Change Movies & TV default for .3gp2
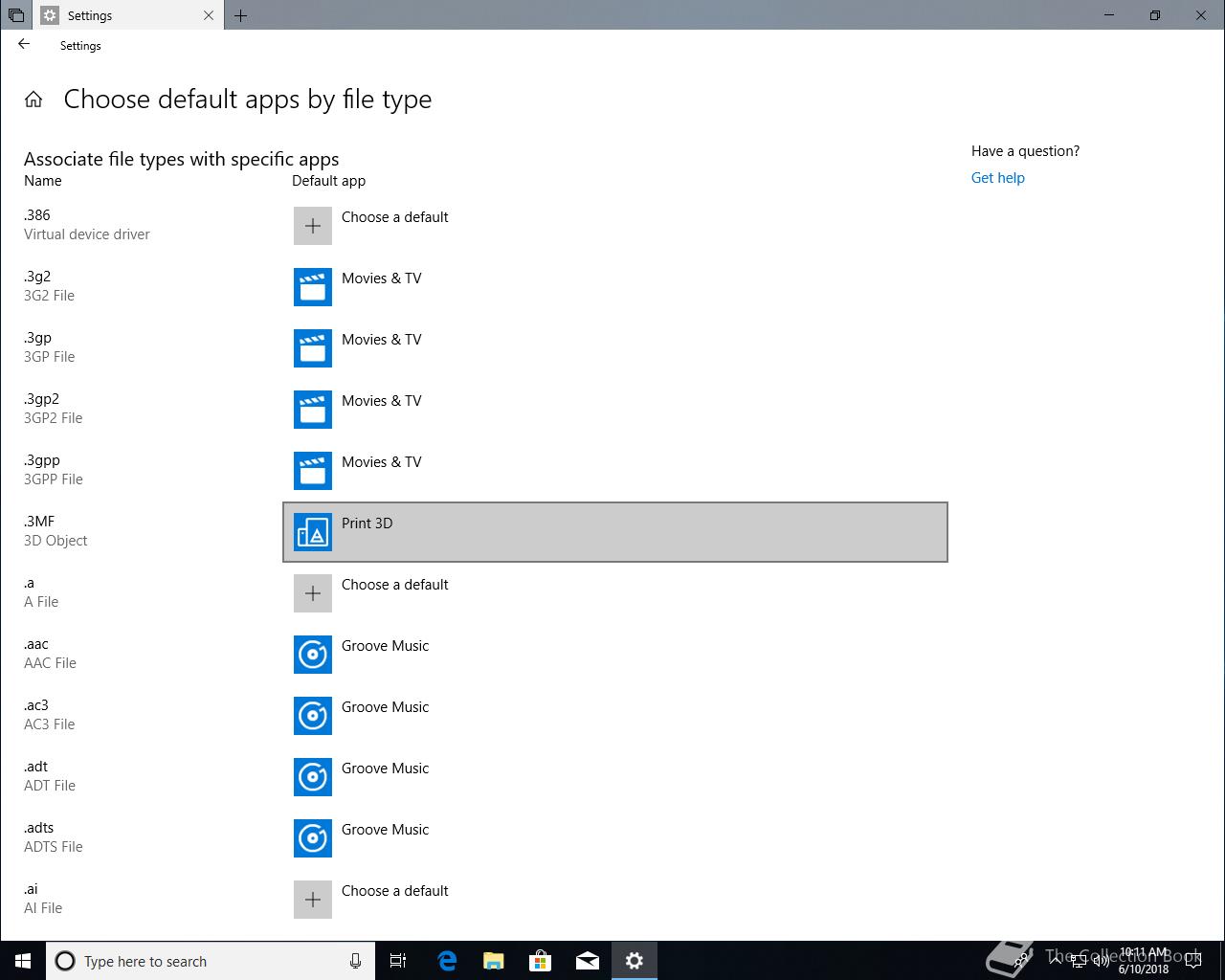1225x980 pixels. (614, 410)
